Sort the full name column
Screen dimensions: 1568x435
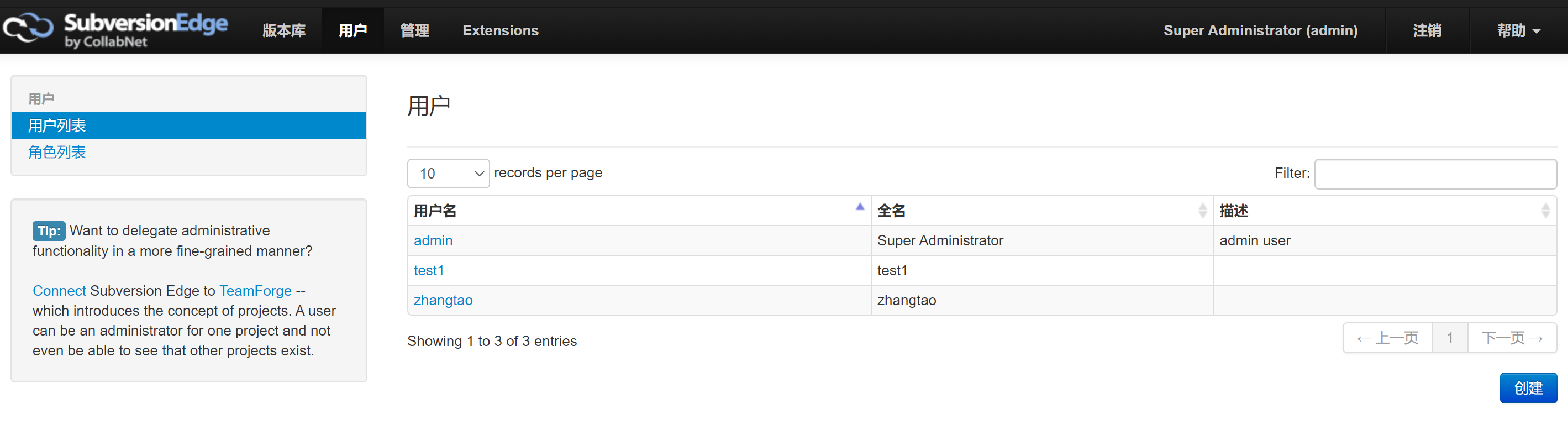1202,211
